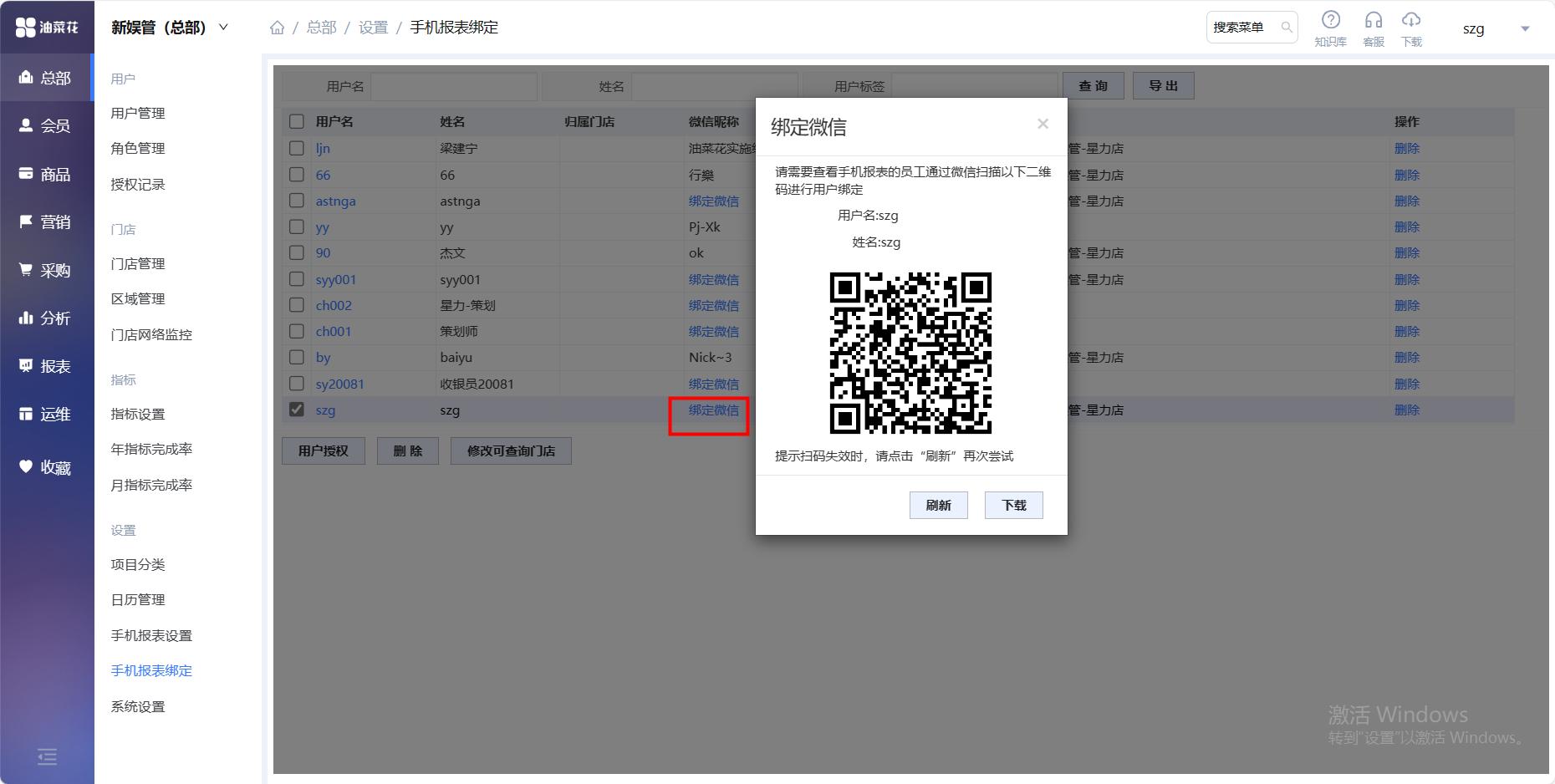Collapse the sidebar with the bottom menu icon
Screen dimensions: 1555x784
click(x=47, y=756)
